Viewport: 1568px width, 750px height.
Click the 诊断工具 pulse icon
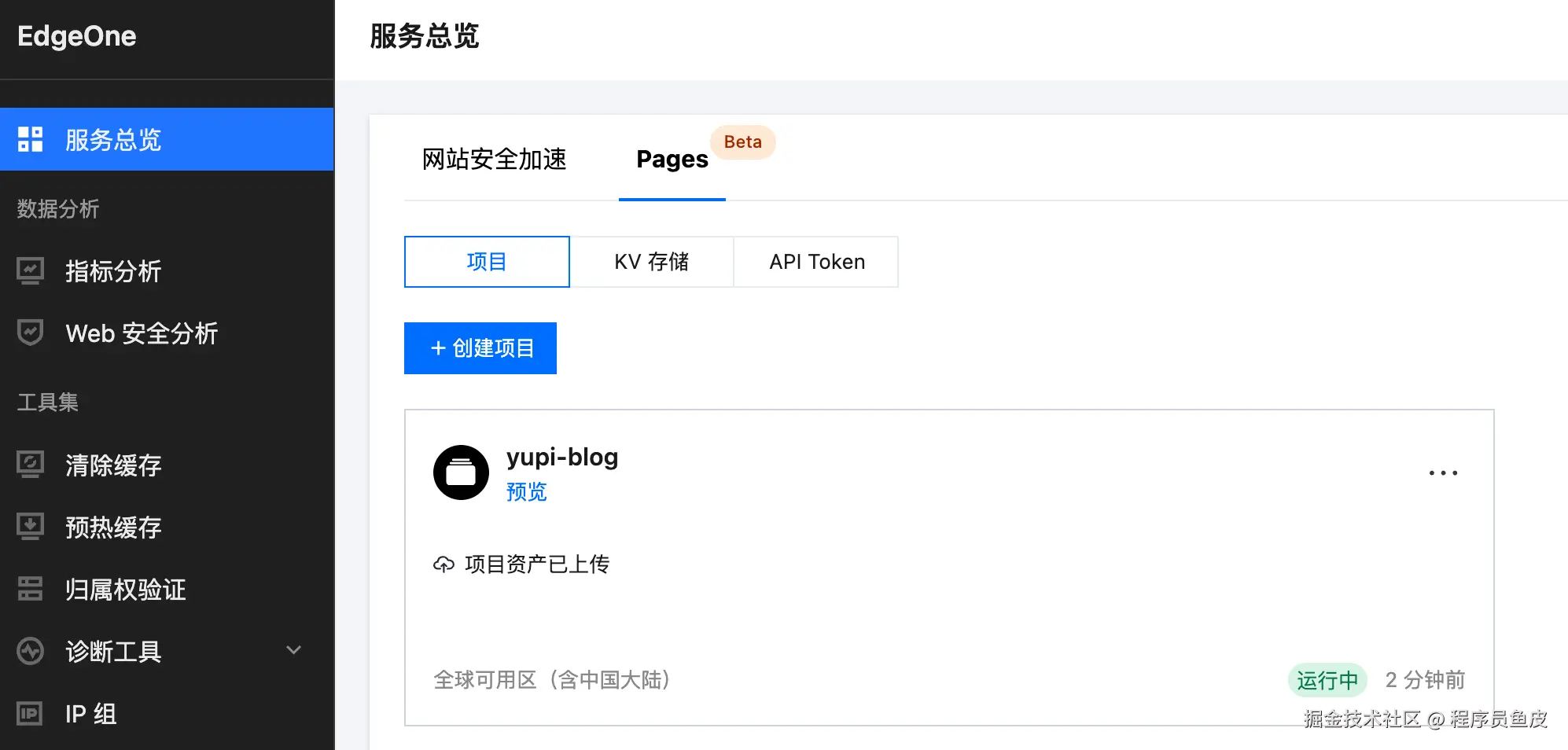coord(30,651)
